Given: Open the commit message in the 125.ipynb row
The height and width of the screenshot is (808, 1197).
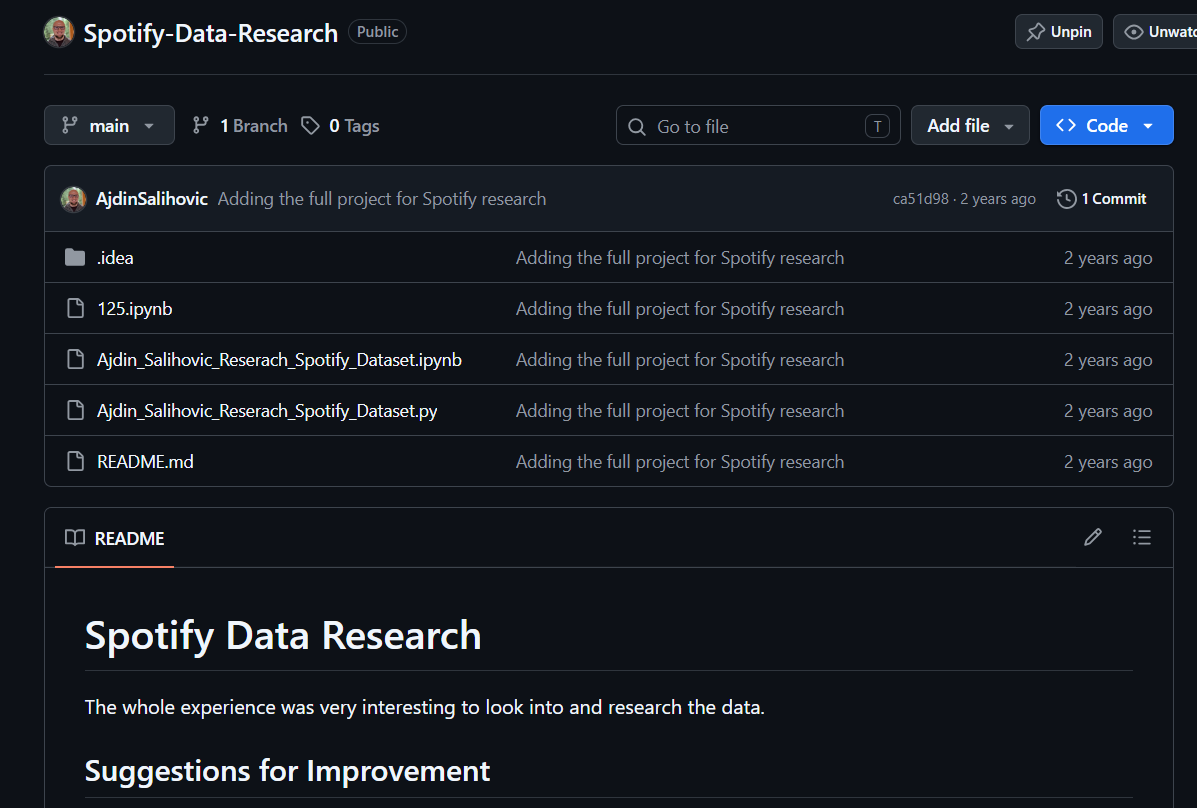Looking at the screenshot, I should click(x=679, y=309).
